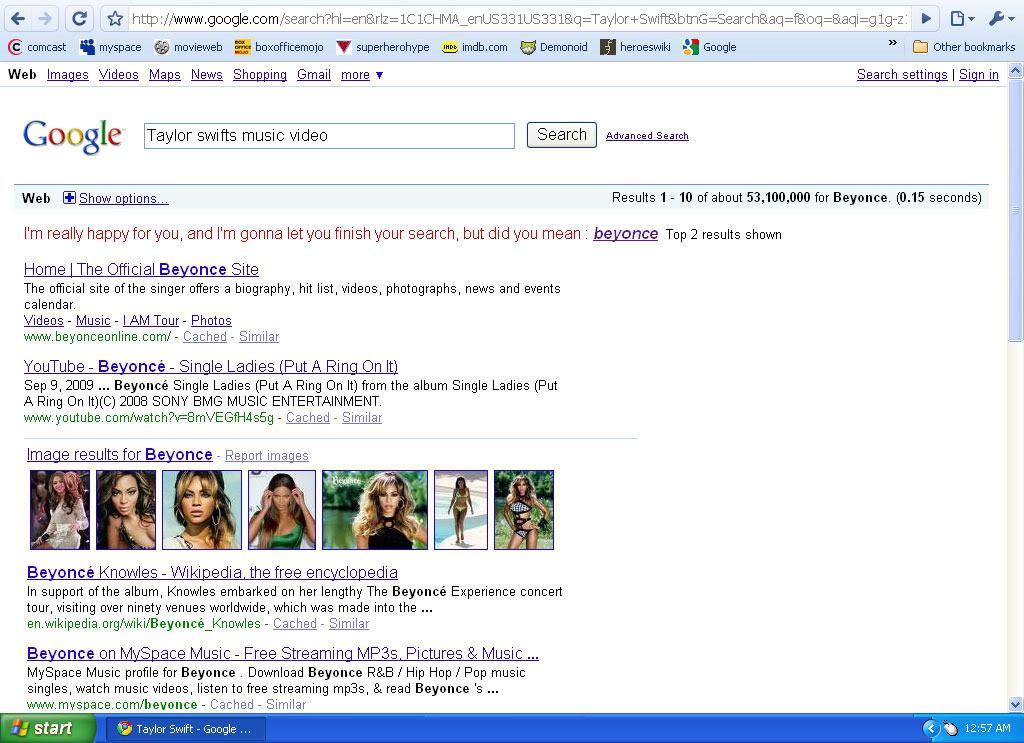This screenshot has height=743, width=1024.
Task: Focus the Google search text box
Action: 329,135
